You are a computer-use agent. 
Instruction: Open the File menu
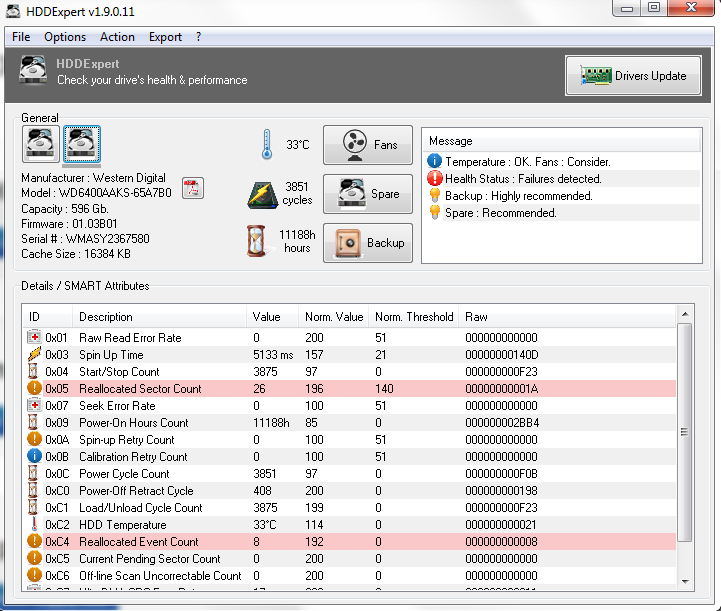(21, 37)
